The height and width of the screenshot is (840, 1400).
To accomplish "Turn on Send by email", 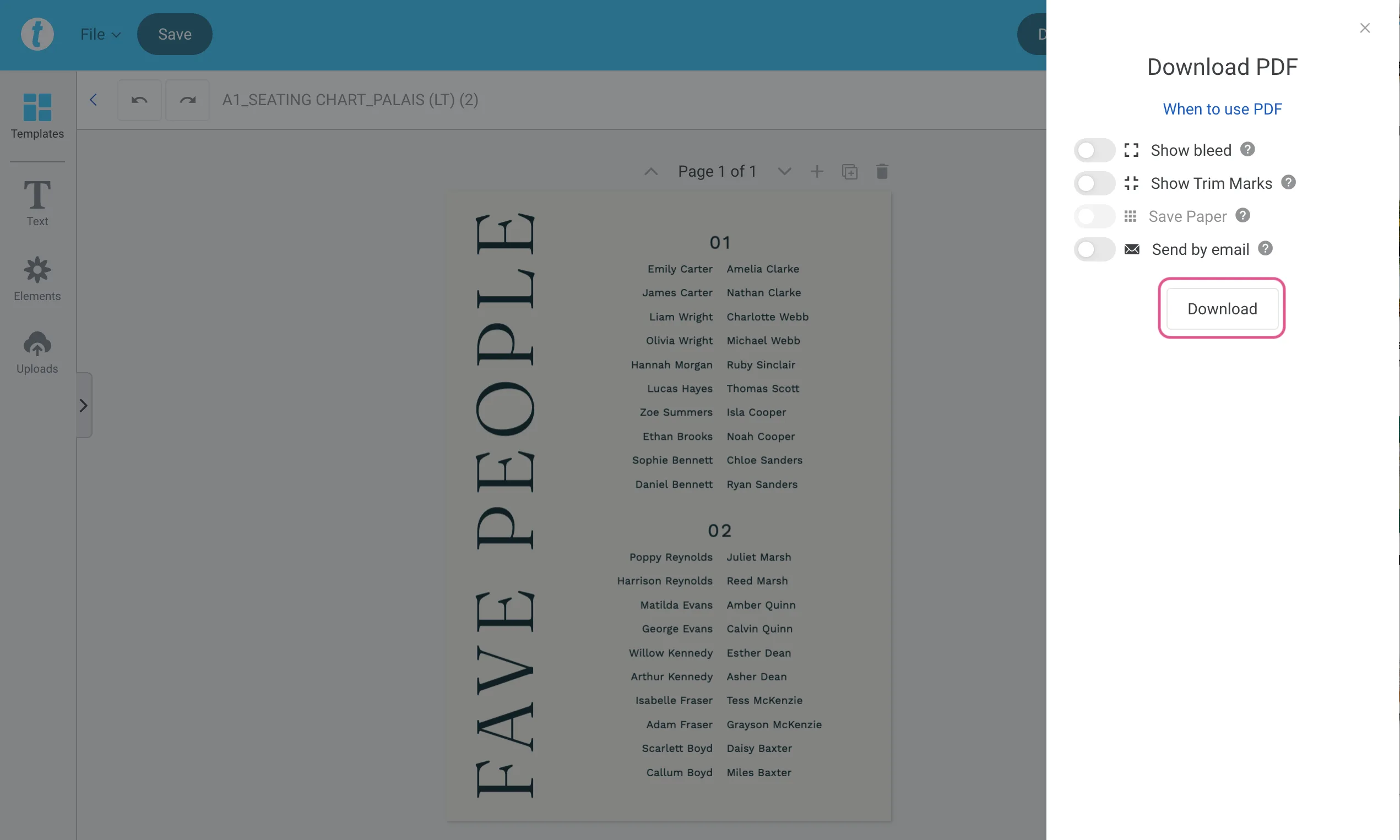I will click(x=1094, y=249).
